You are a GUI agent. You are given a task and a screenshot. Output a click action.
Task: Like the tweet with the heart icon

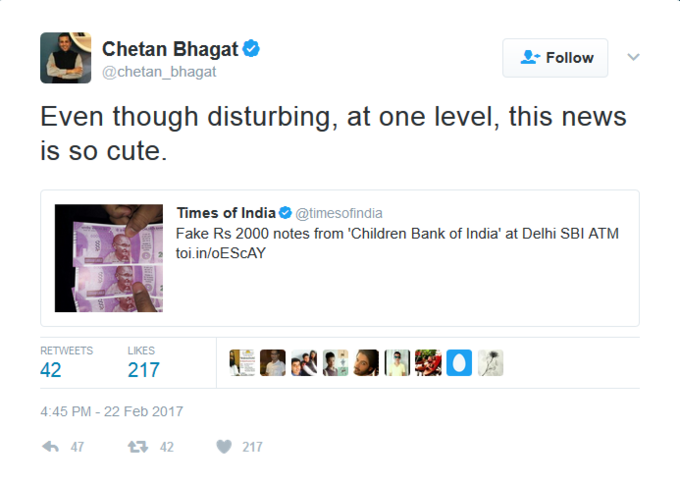(224, 446)
